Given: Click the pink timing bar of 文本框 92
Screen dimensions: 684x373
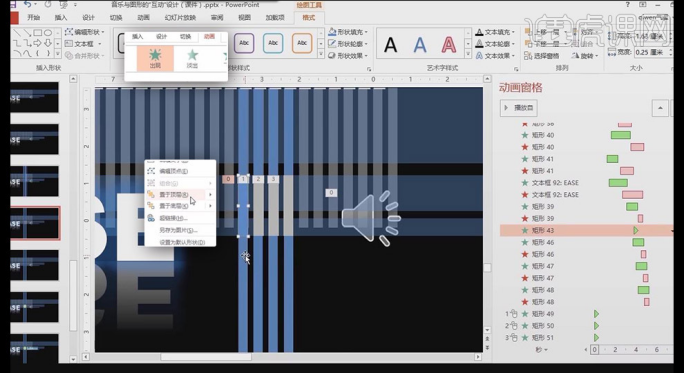Looking at the screenshot, I should tap(632, 195).
